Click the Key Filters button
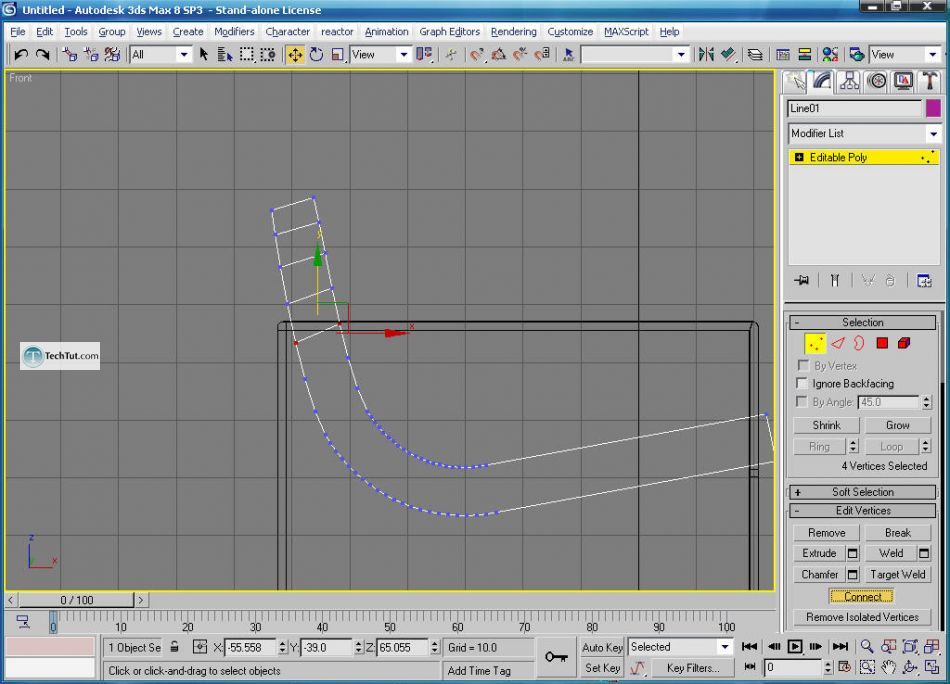The width and height of the screenshot is (950, 684). coord(693,668)
